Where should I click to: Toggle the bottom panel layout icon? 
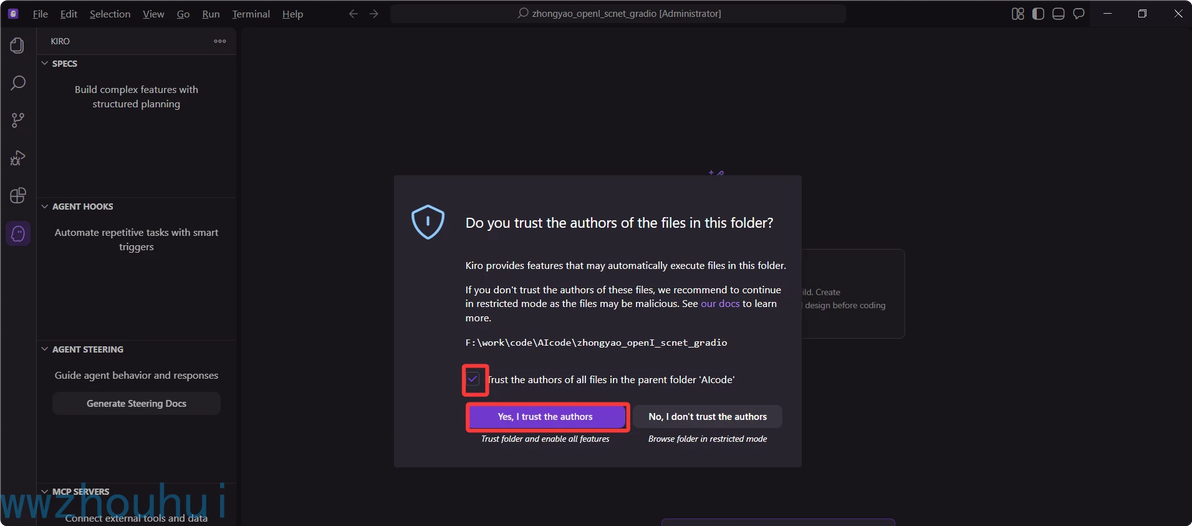pos(1058,14)
